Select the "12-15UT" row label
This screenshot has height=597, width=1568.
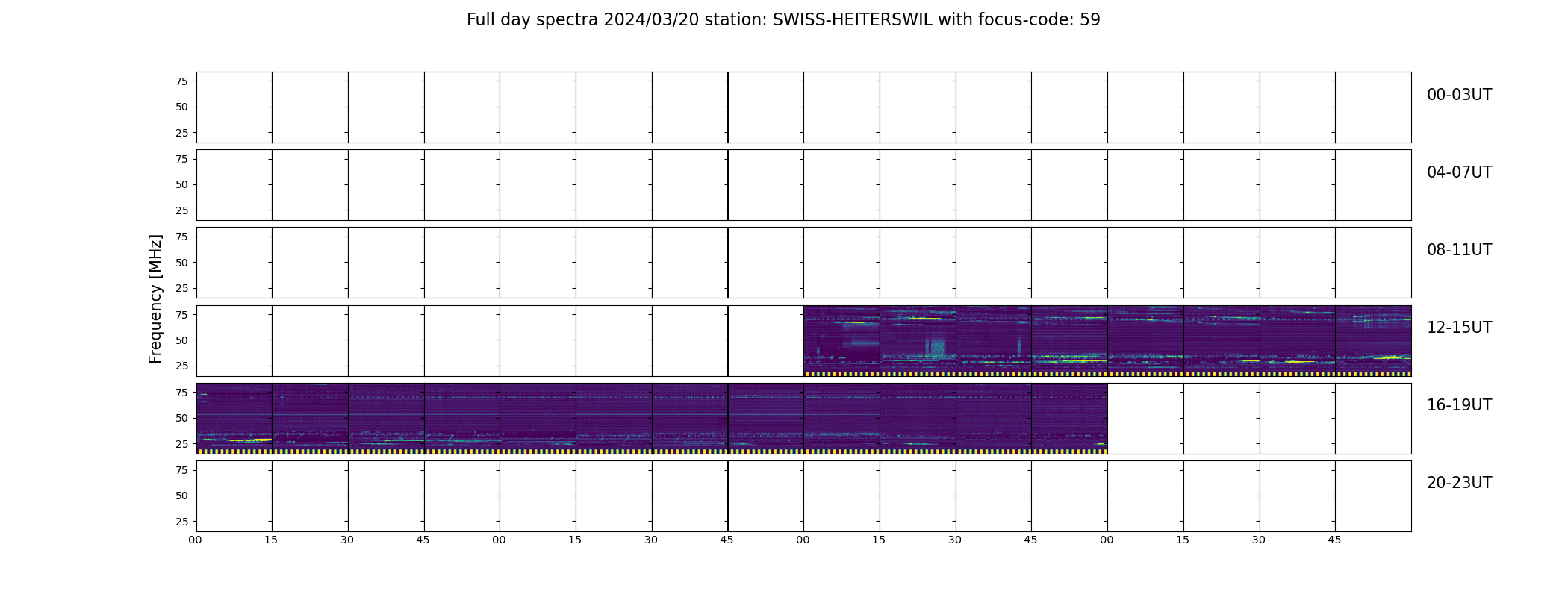[x=1459, y=328]
